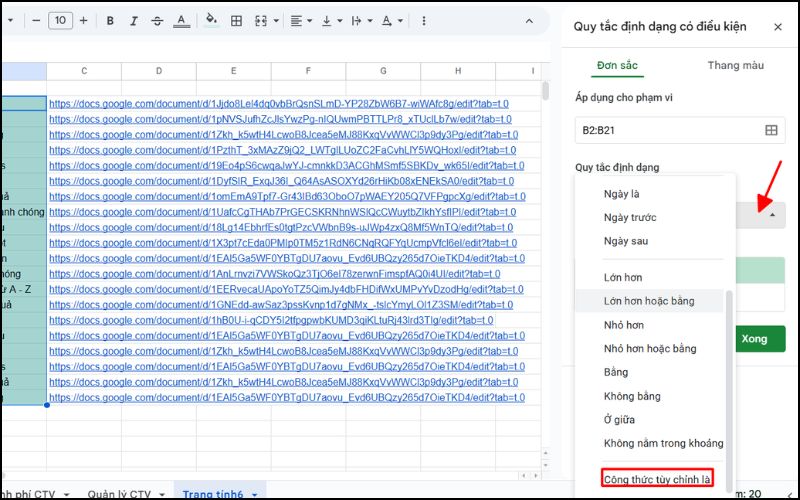The image size is (800, 500).
Task: Open text color picker
Action: click(181, 21)
